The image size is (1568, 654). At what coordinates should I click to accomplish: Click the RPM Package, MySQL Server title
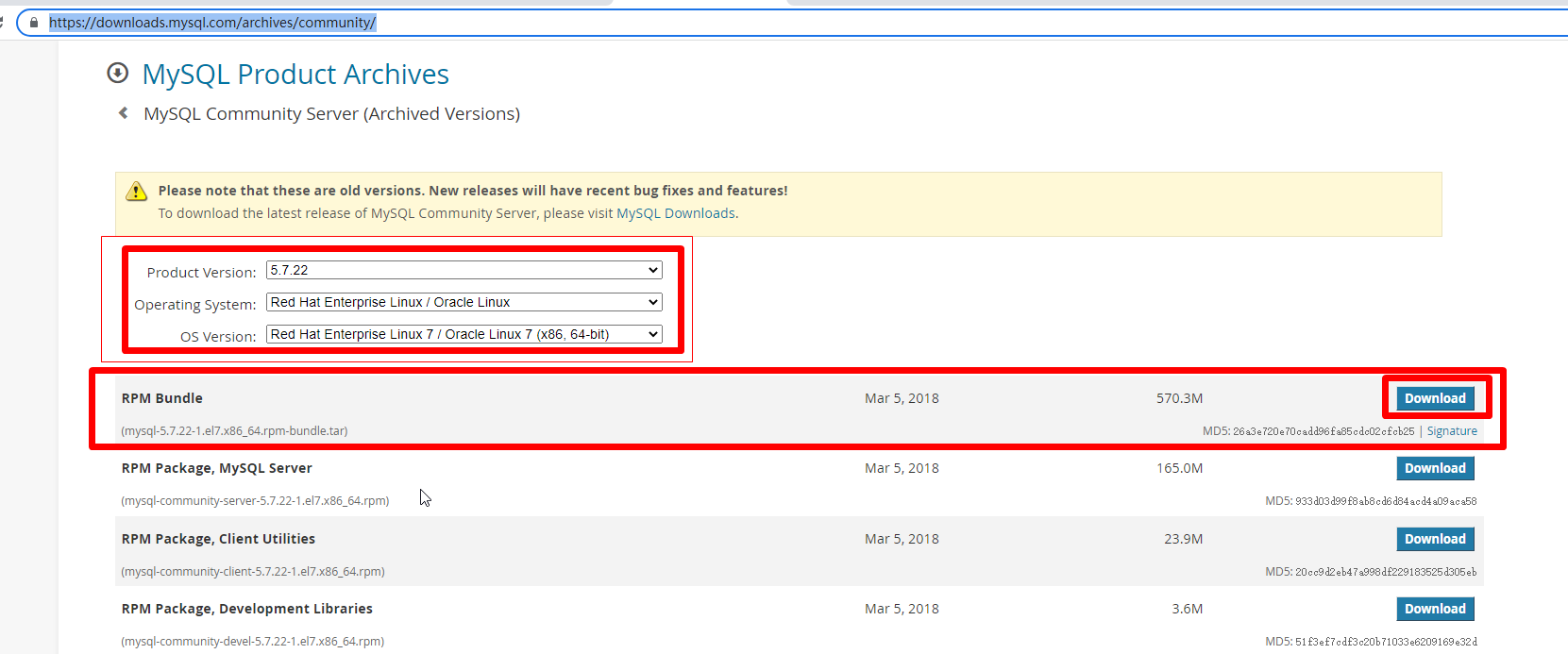click(x=217, y=468)
